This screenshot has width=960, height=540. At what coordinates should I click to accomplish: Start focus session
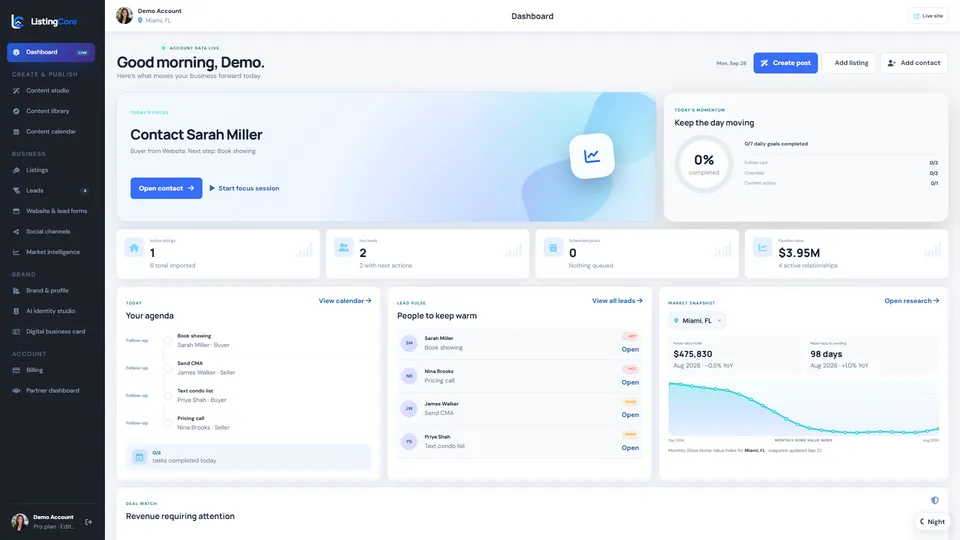click(244, 188)
